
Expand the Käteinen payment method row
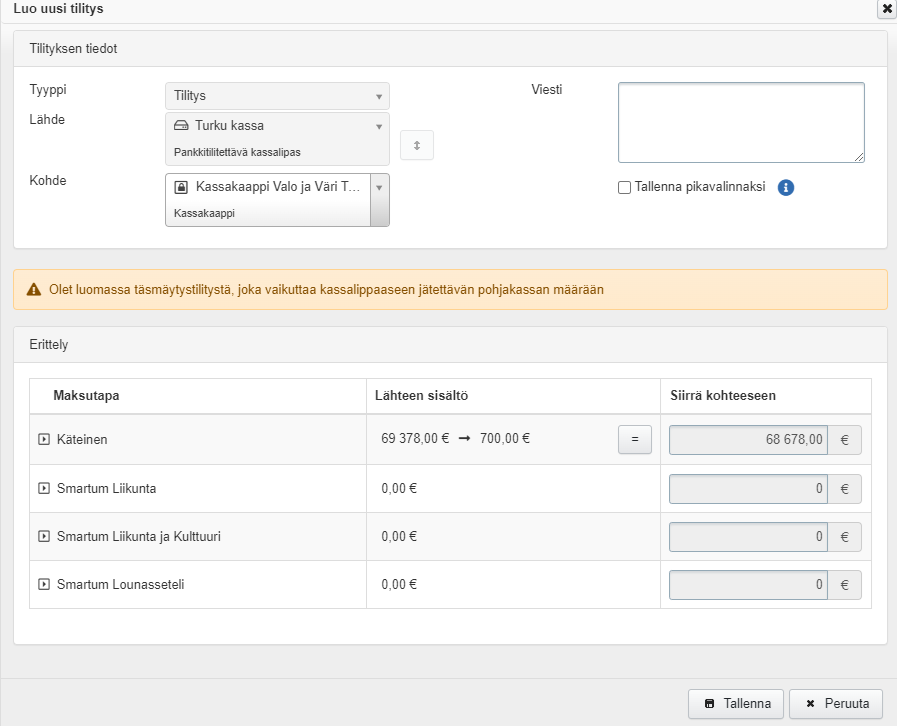coord(44,440)
